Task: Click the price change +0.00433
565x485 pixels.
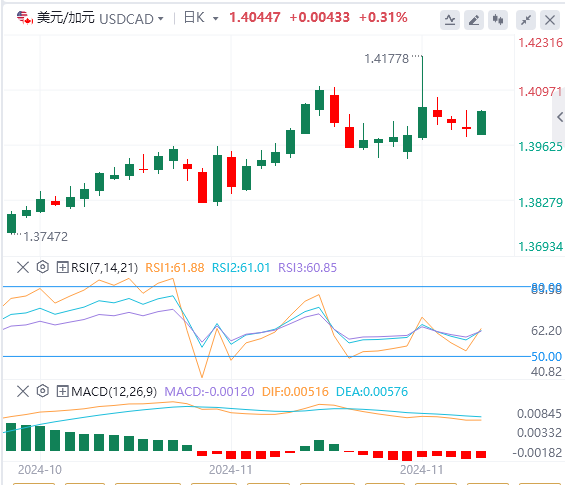Action: (319, 17)
